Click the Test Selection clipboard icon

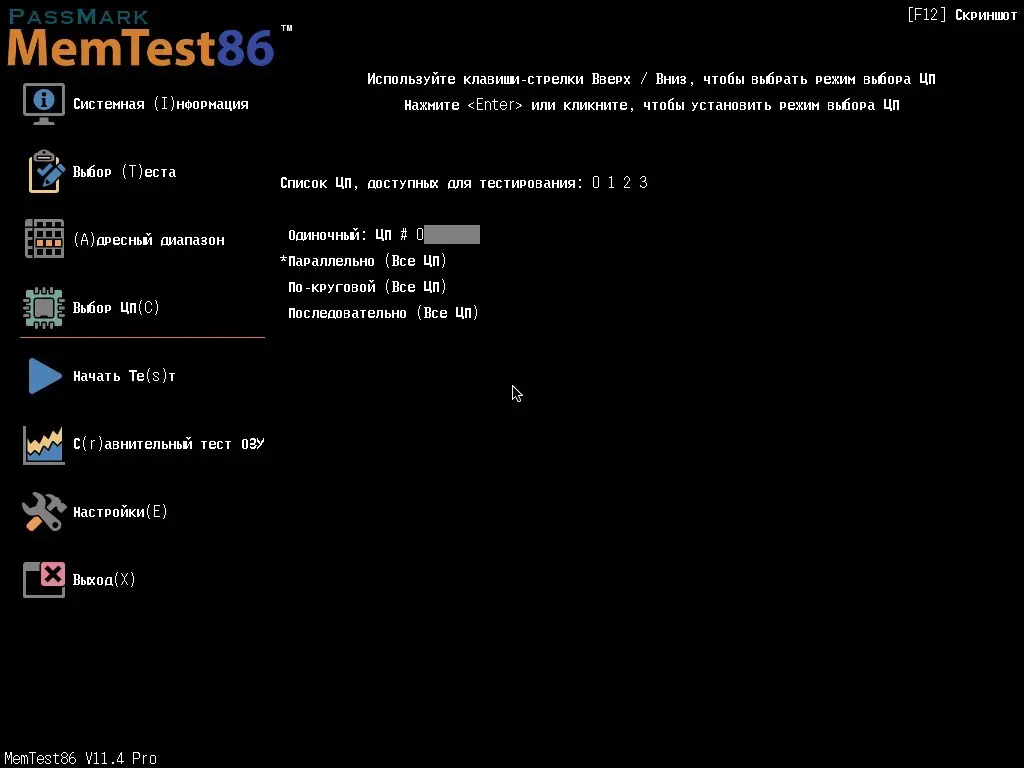pos(45,172)
